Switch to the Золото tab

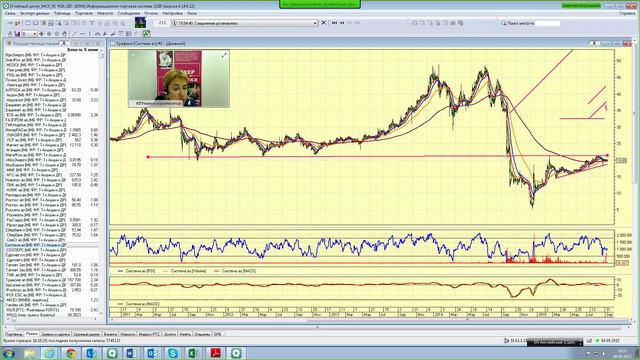tap(170, 334)
